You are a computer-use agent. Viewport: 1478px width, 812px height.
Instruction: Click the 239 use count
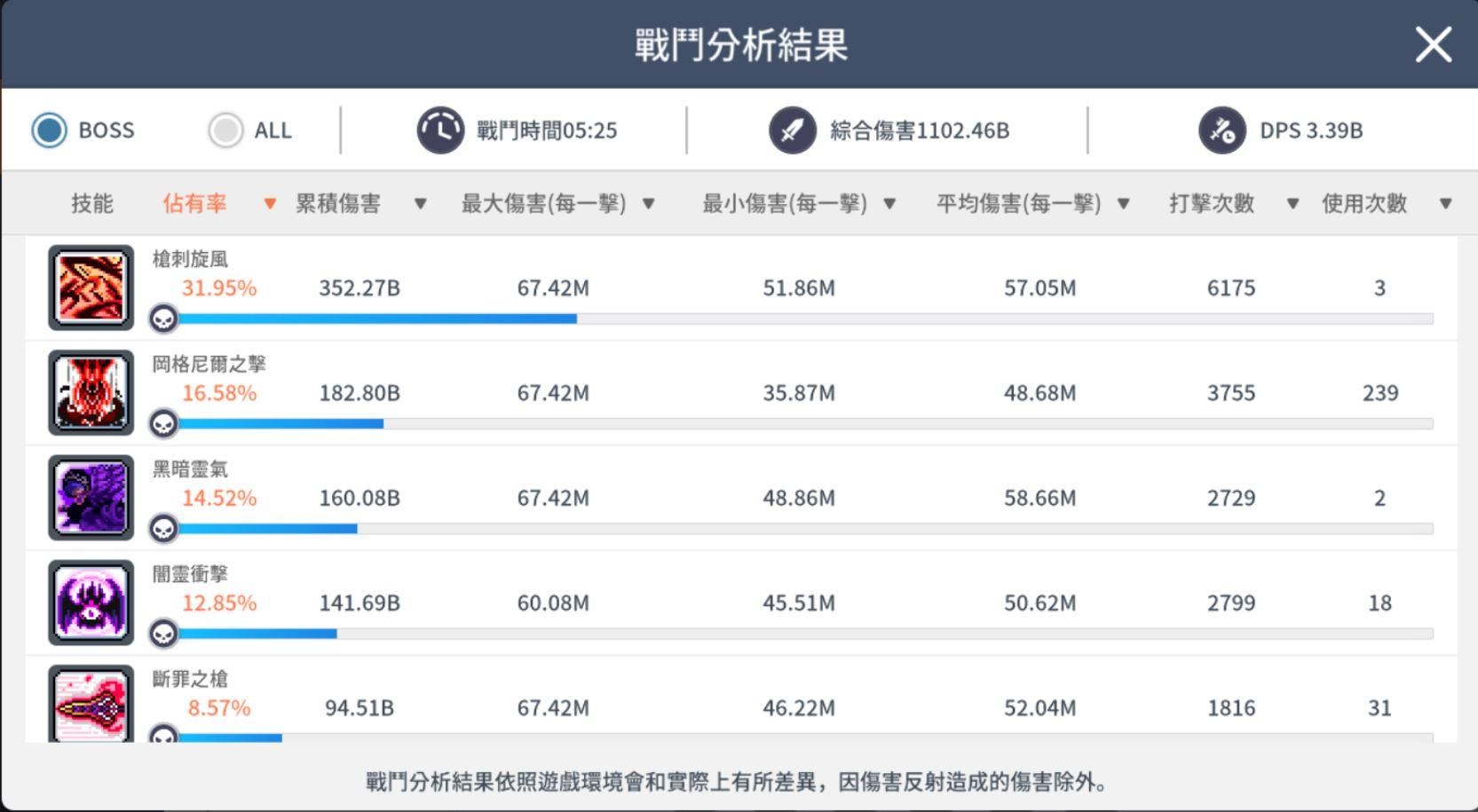(1380, 392)
